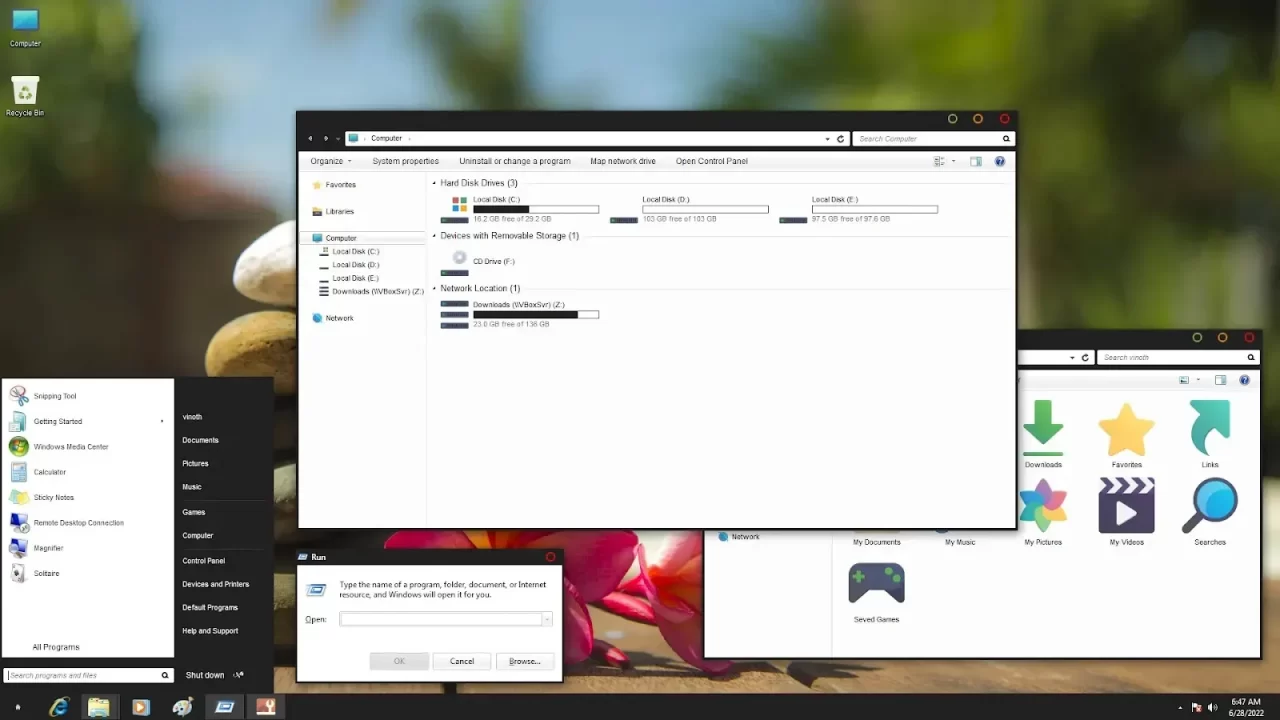This screenshot has width=1280, height=720.
Task: Launch Internet Explorer from the taskbar
Action: click(59, 707)
